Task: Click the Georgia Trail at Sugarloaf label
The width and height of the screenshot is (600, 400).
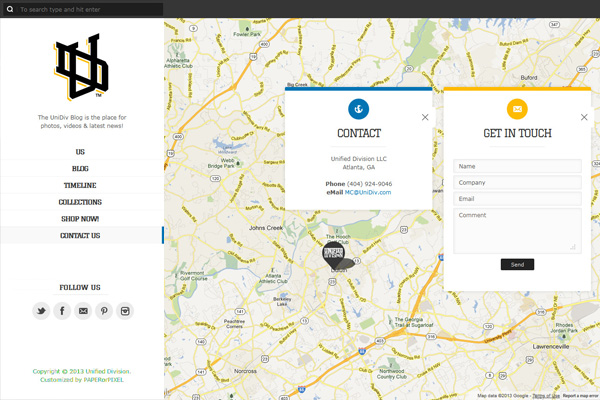Action: point(414,322)
